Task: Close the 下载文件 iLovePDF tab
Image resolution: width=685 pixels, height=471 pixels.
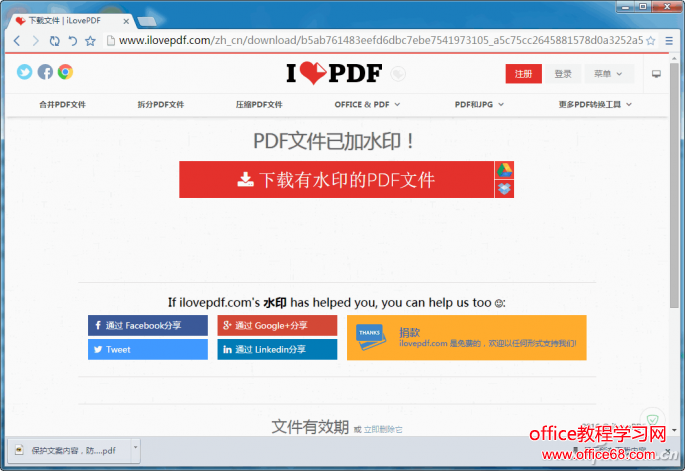Action: [126, 21]
